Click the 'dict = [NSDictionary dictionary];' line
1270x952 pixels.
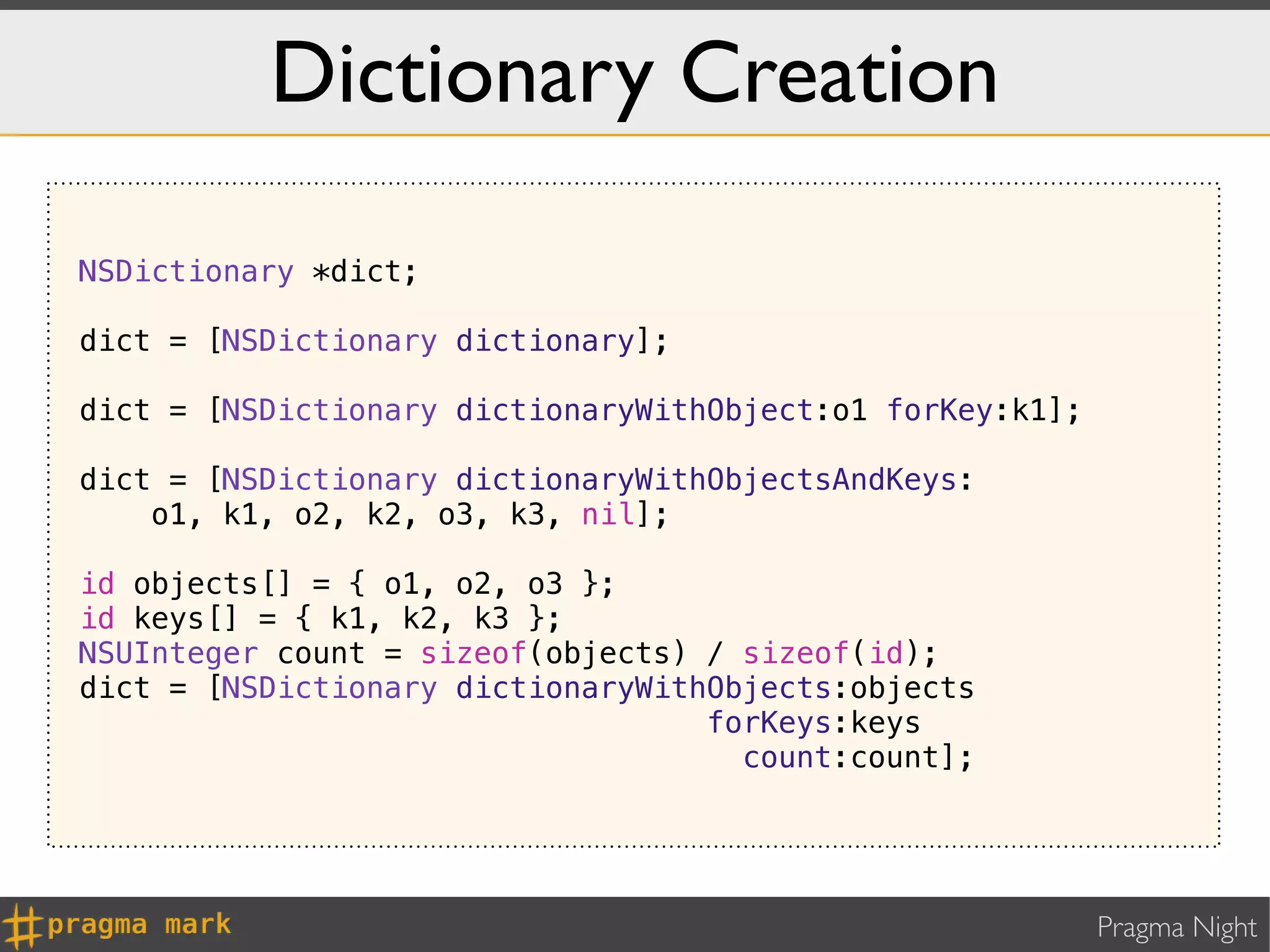click(374, 341)
